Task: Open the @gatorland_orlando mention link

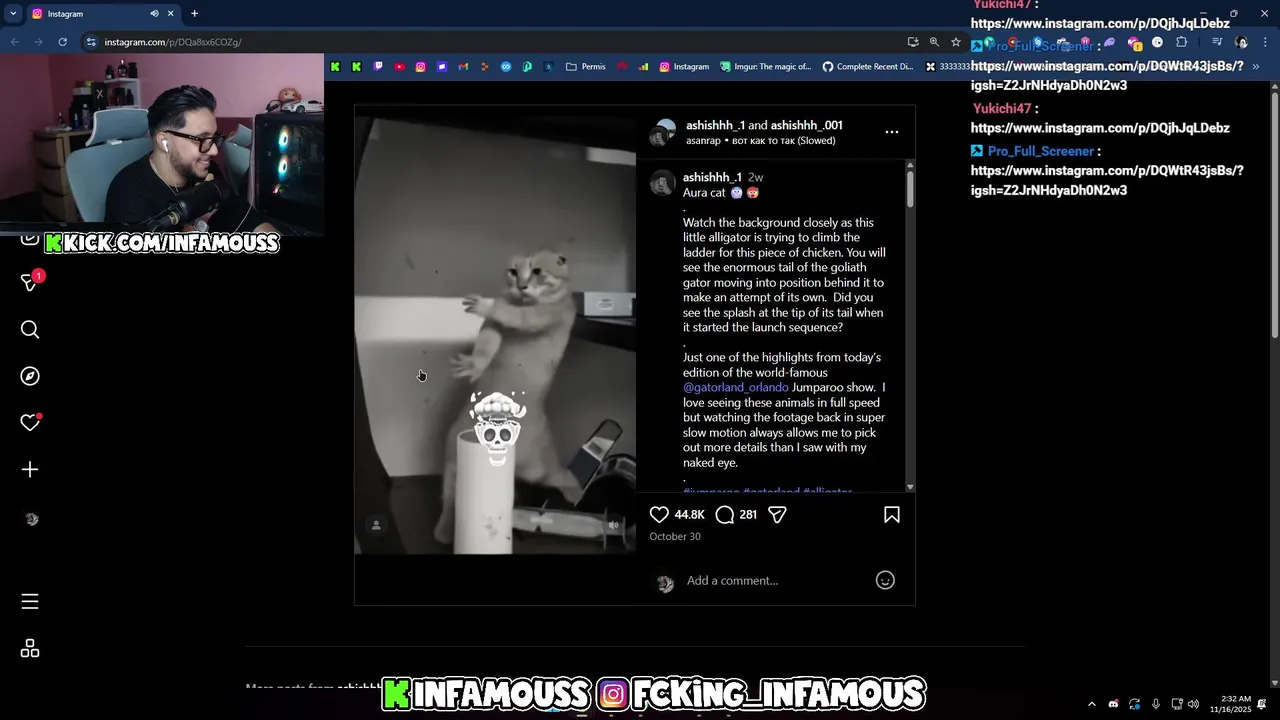Action: (x=736, y=387)
